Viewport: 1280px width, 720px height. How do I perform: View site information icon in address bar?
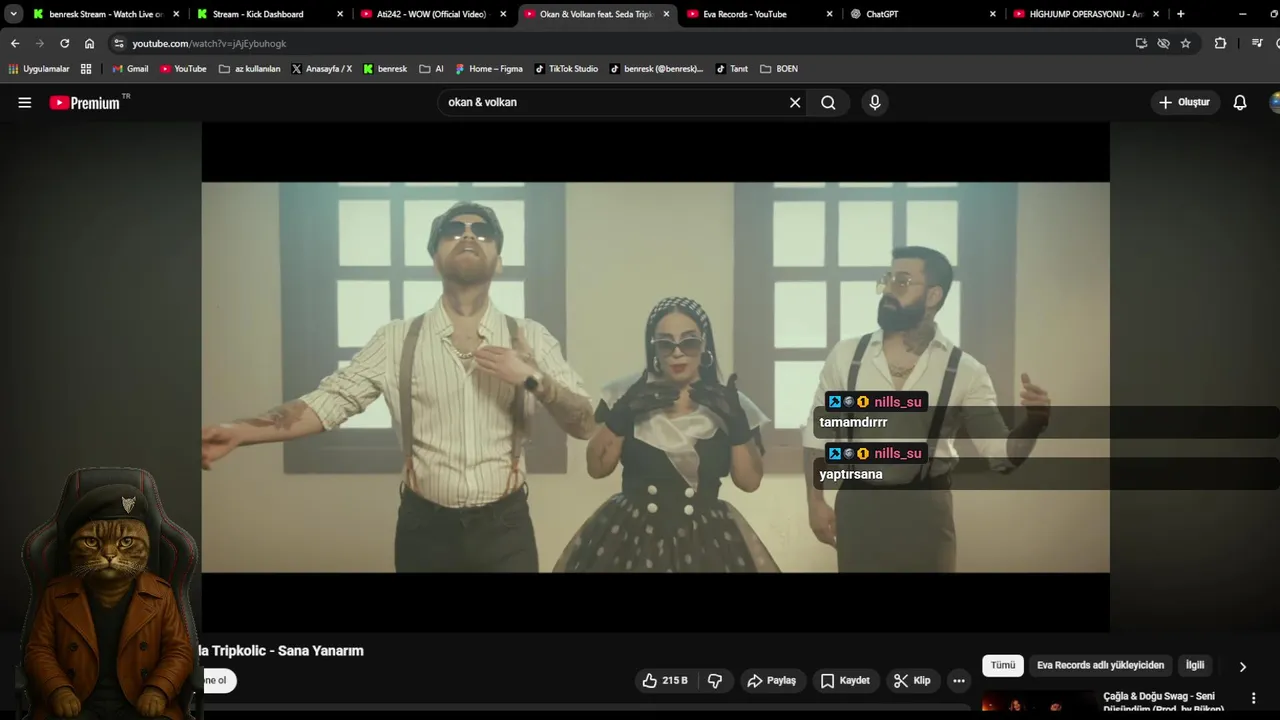[119, 43]
